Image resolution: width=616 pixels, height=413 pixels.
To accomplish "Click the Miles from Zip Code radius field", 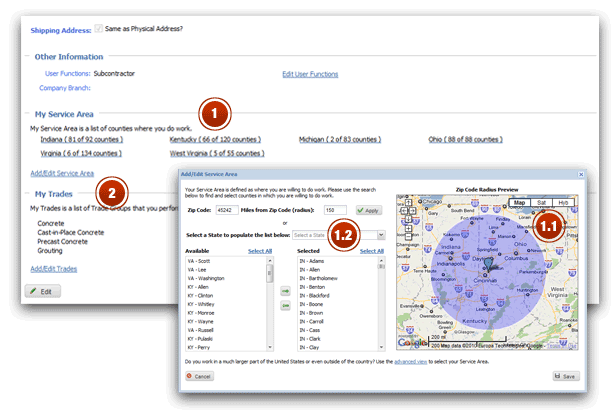I will click(x=335, y=210).
